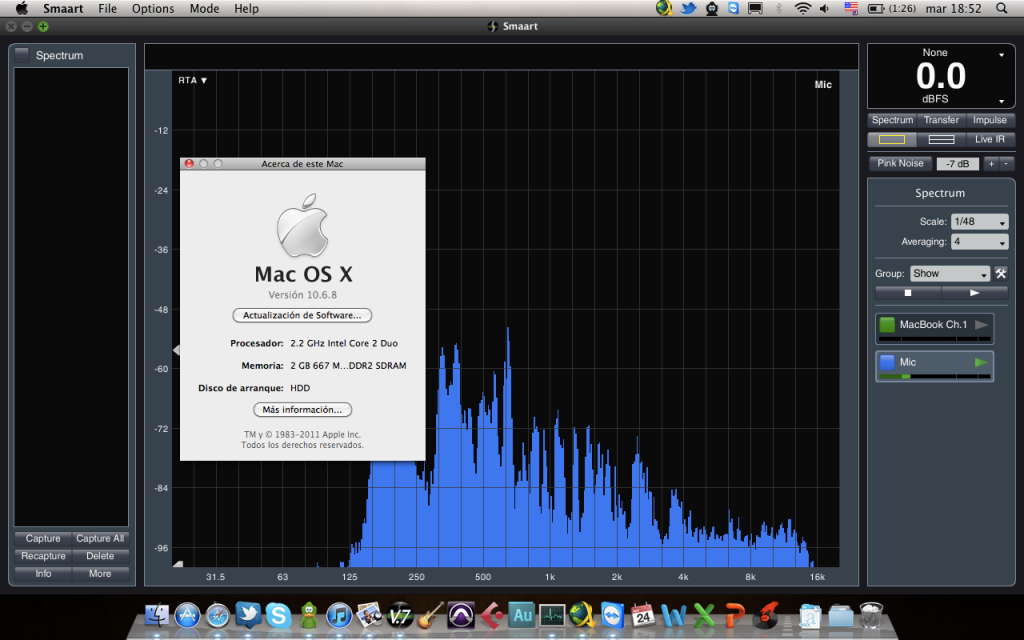Viewport: 1024px width, 640px height.
Task: Open the Twitter app in the dock
Action: [x=248, y=615]
